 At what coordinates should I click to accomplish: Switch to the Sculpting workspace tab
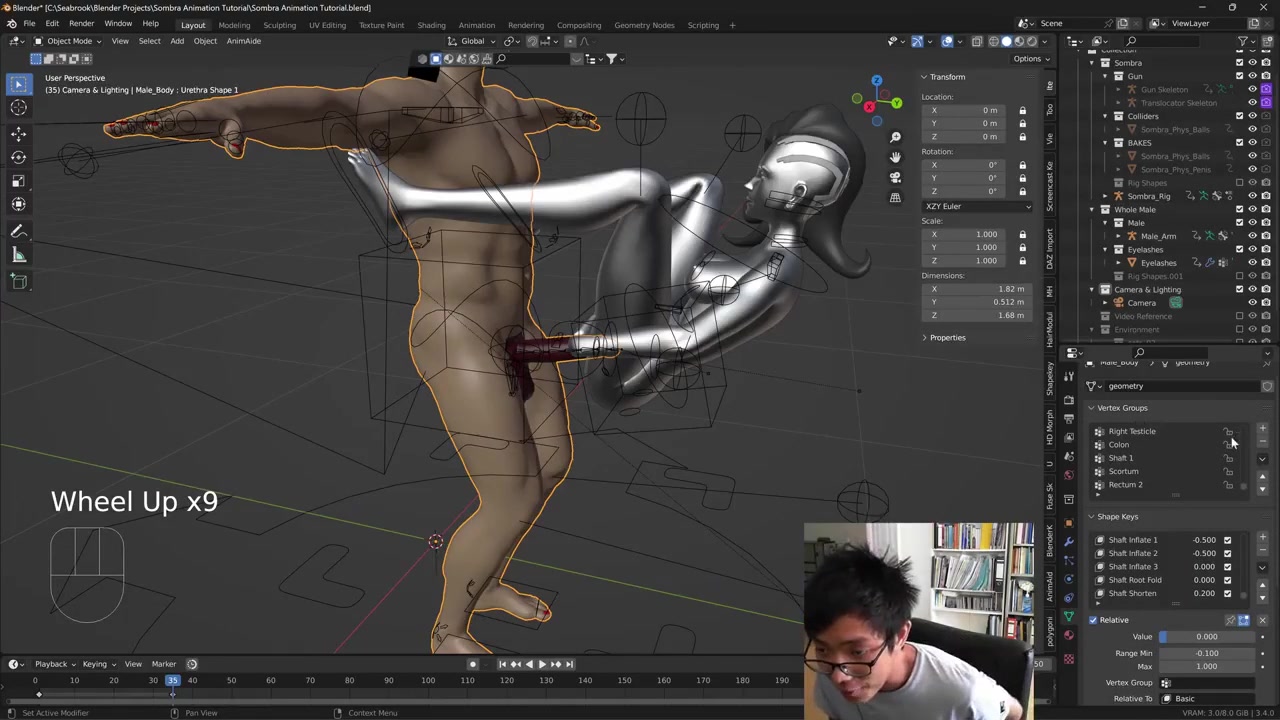pyautogui.click(x=279, y=25)
